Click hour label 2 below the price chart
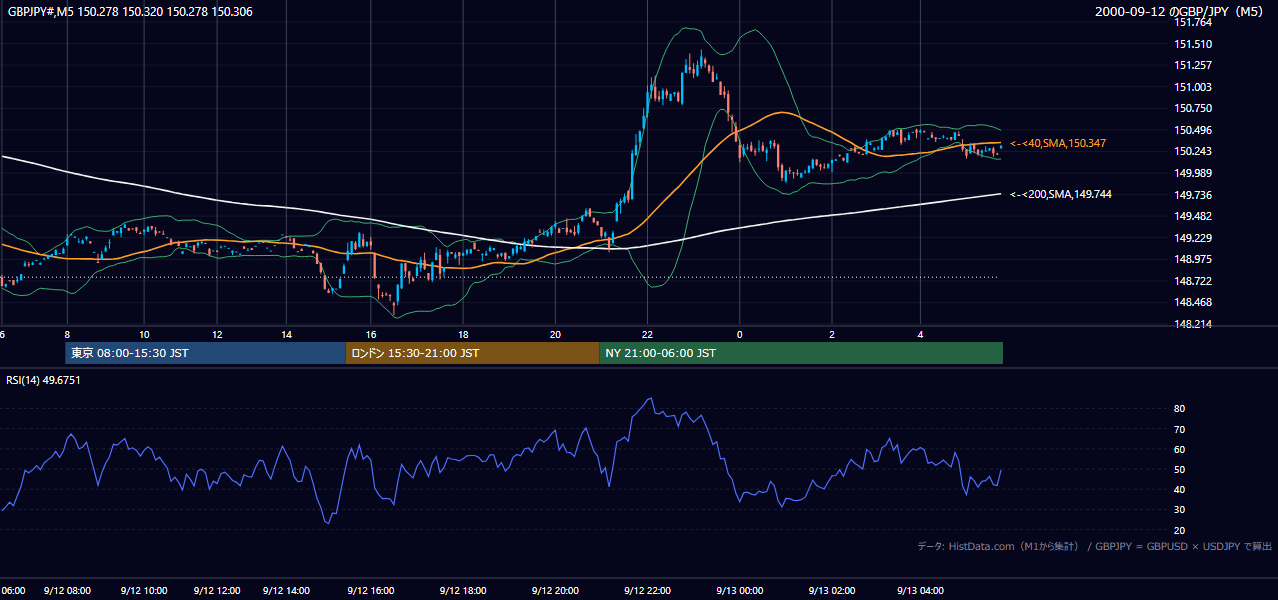This screenshot has width=1278, height=600. [x=832, y=334]
